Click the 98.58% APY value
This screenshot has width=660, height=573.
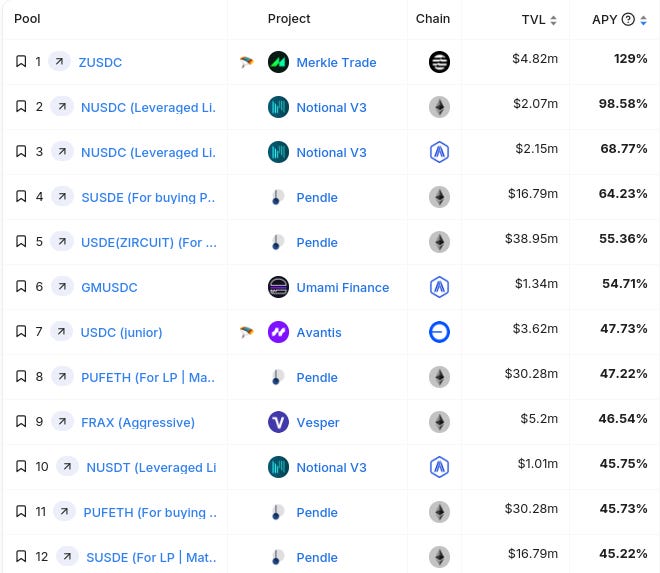tap(623, 104)
